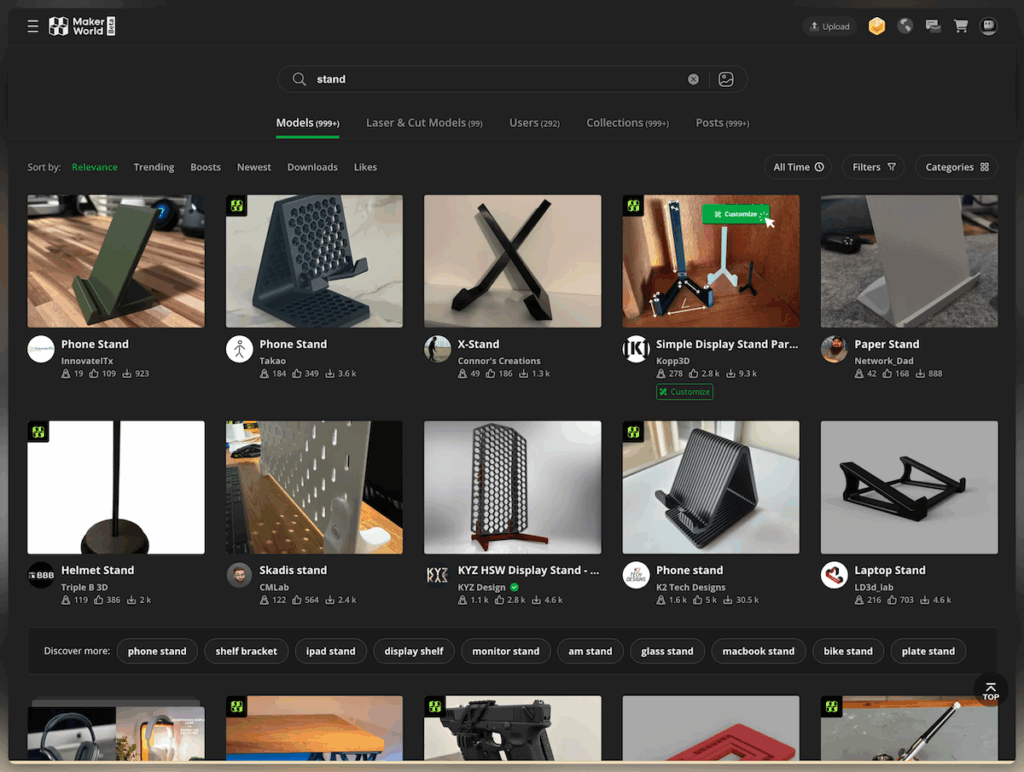Sort results by Trending

point(154,167)
